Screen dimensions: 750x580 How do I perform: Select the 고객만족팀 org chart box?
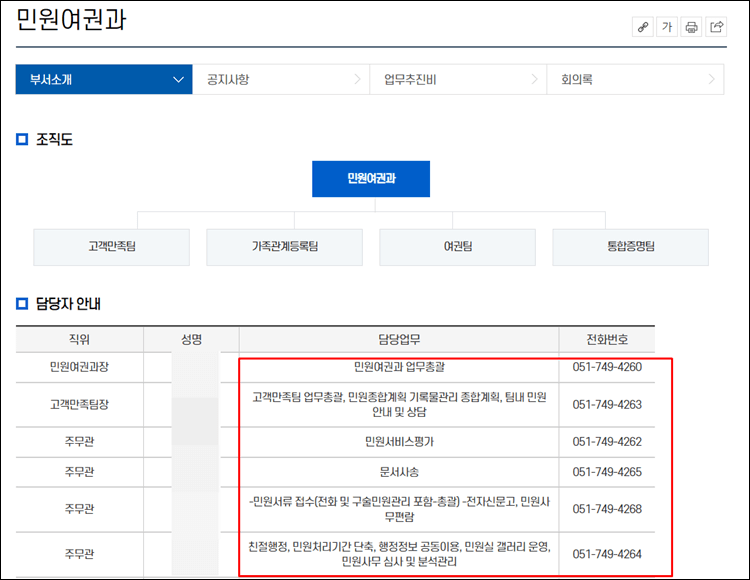click(x=111, y=247)
